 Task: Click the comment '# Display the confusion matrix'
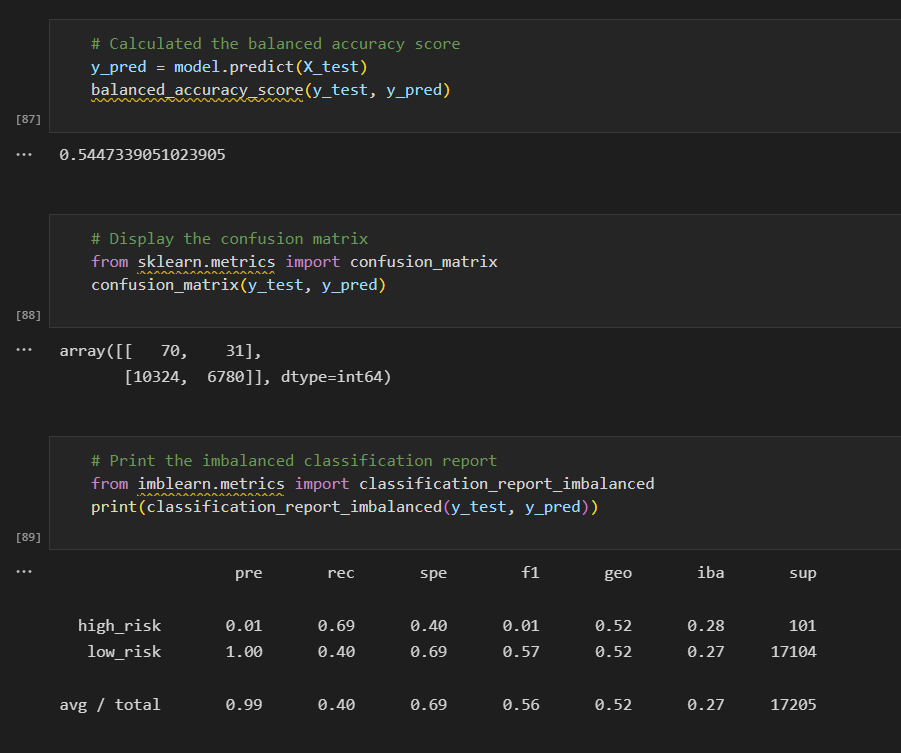click(x=230, y=239)
